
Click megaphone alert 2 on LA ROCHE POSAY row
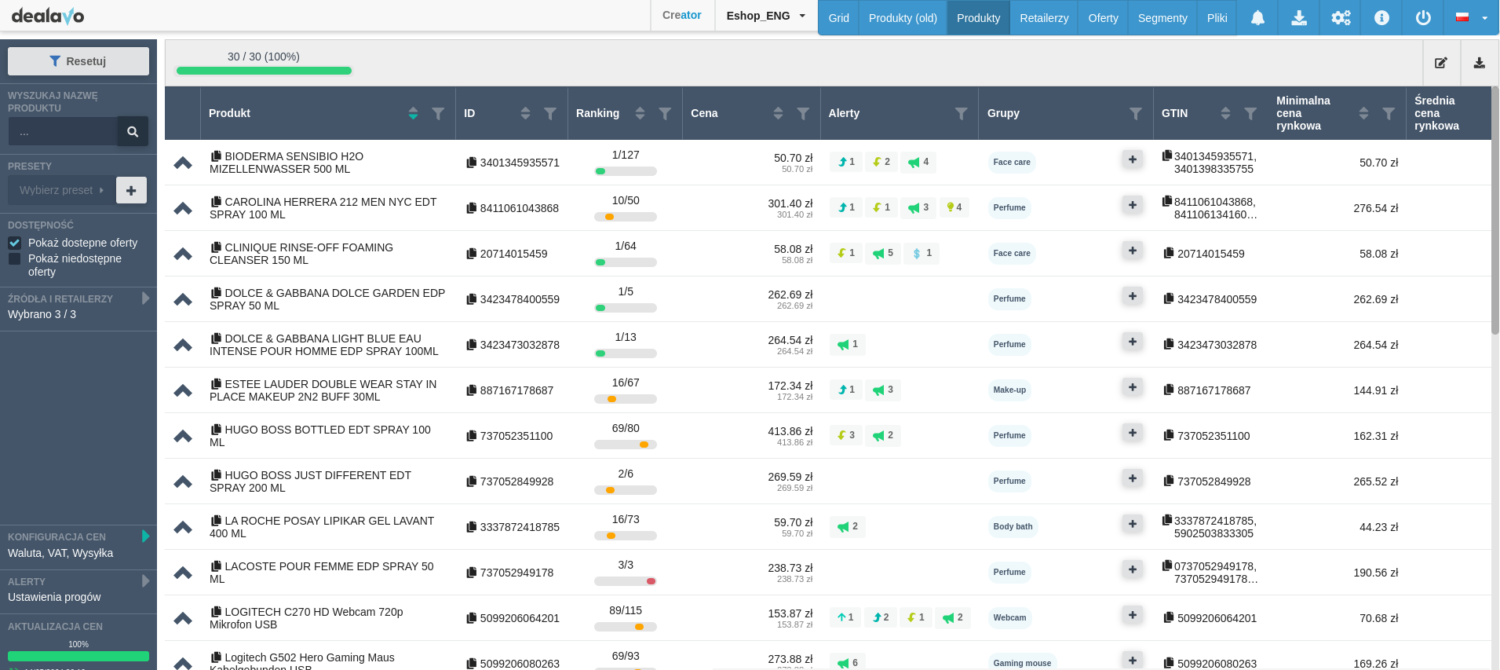tap(848, 526)
